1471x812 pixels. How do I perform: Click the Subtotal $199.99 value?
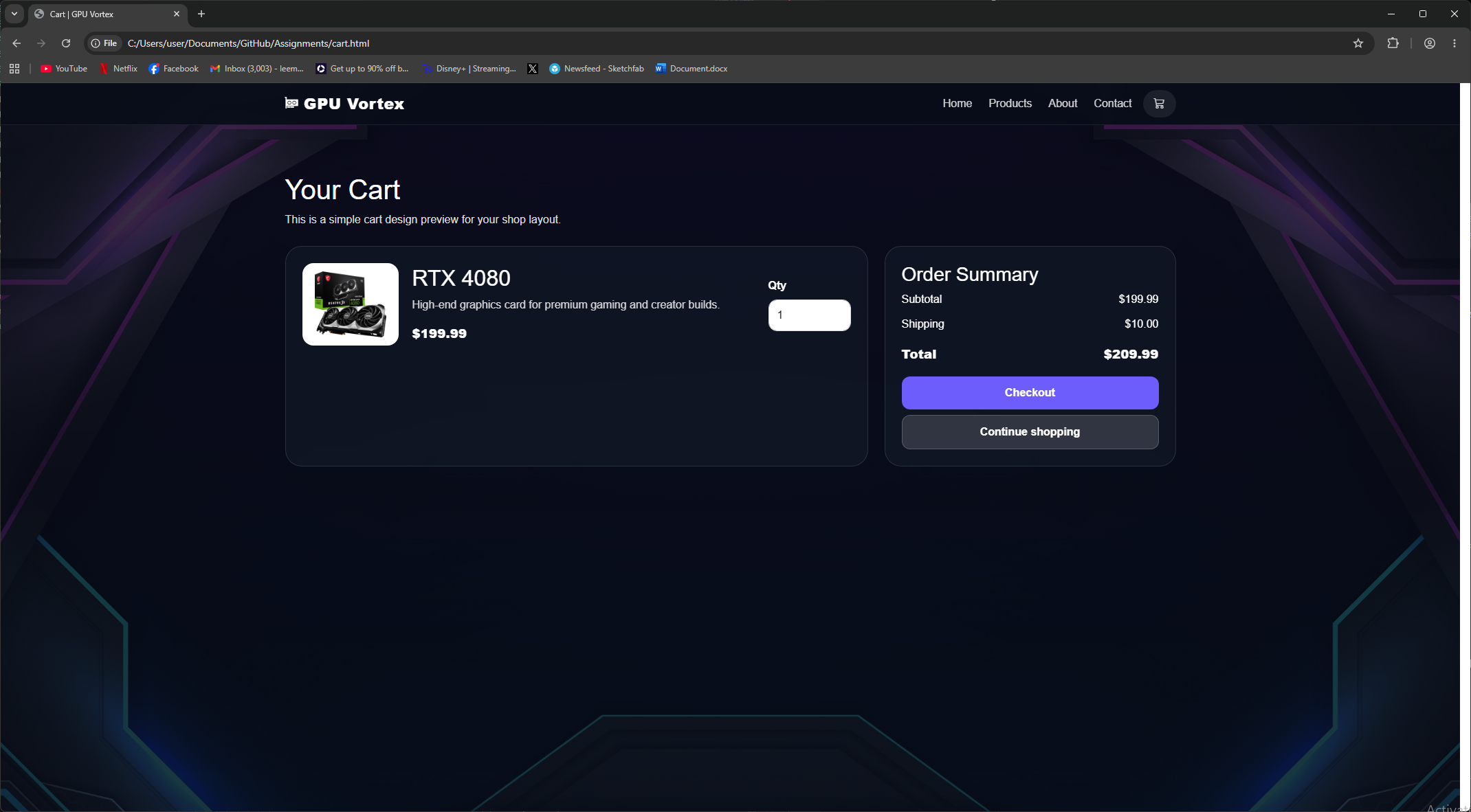[x=1138, y=299]
